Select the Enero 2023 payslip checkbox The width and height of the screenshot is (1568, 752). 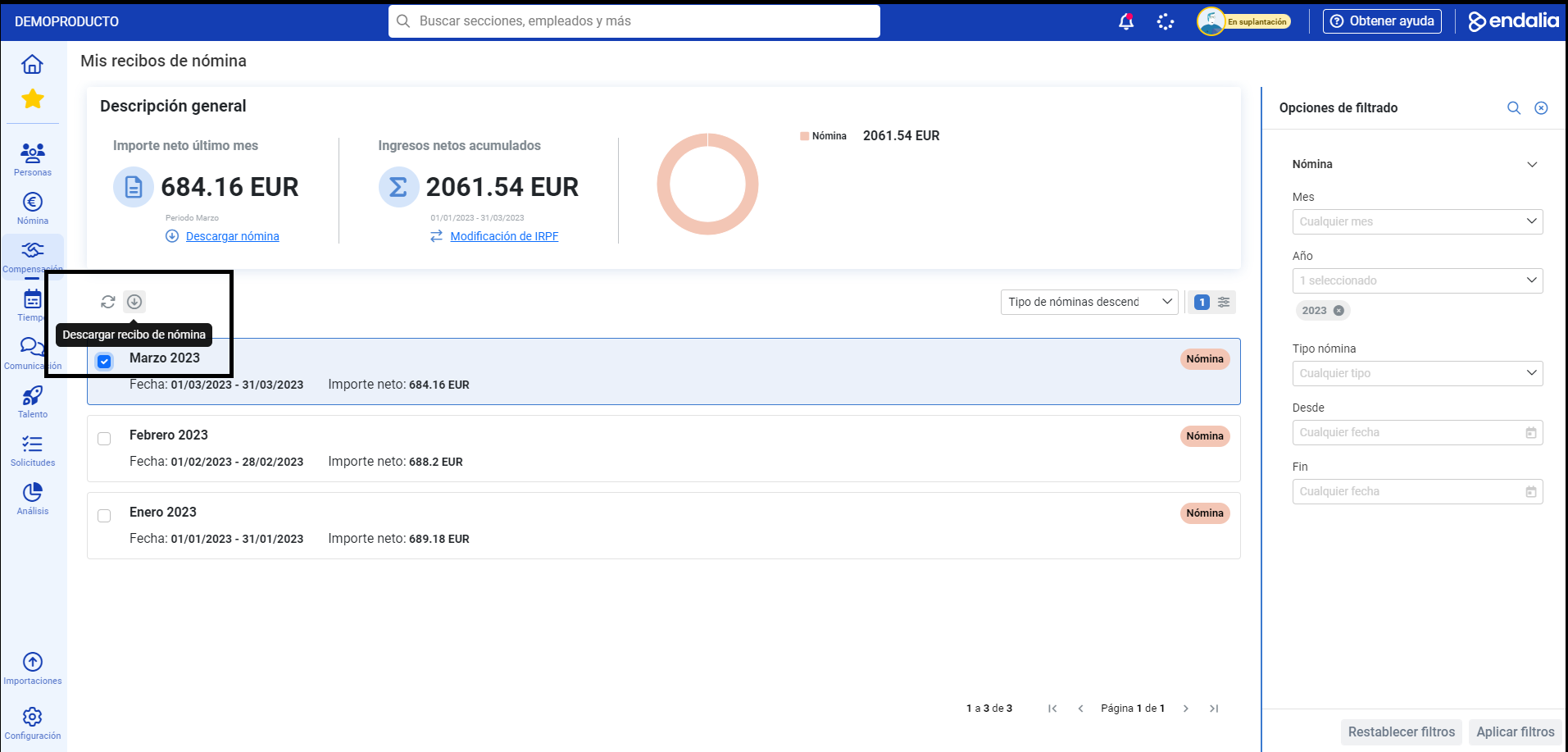pos(104,516)
